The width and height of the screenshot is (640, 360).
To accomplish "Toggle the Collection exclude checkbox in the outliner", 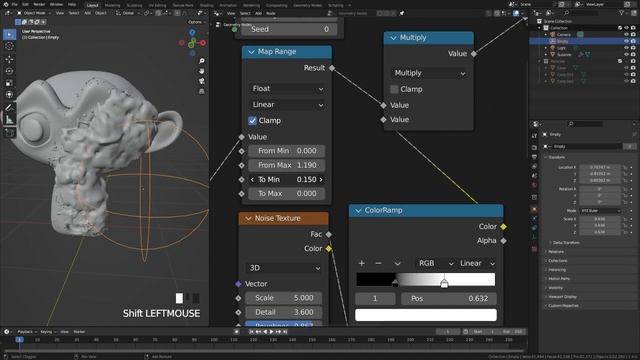I will (x=620, y=28).
